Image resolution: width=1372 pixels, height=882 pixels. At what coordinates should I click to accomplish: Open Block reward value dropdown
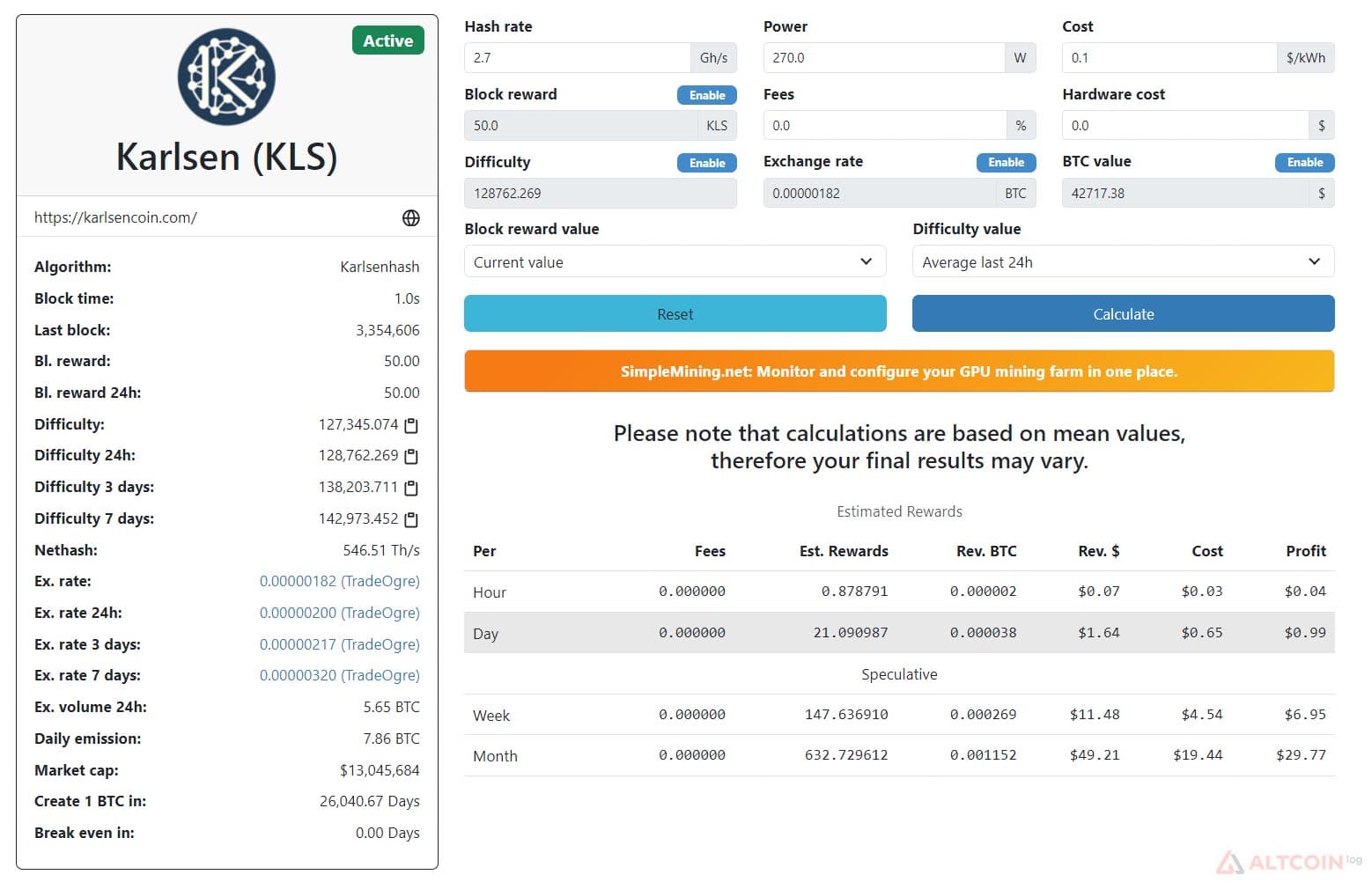[675, 261]
